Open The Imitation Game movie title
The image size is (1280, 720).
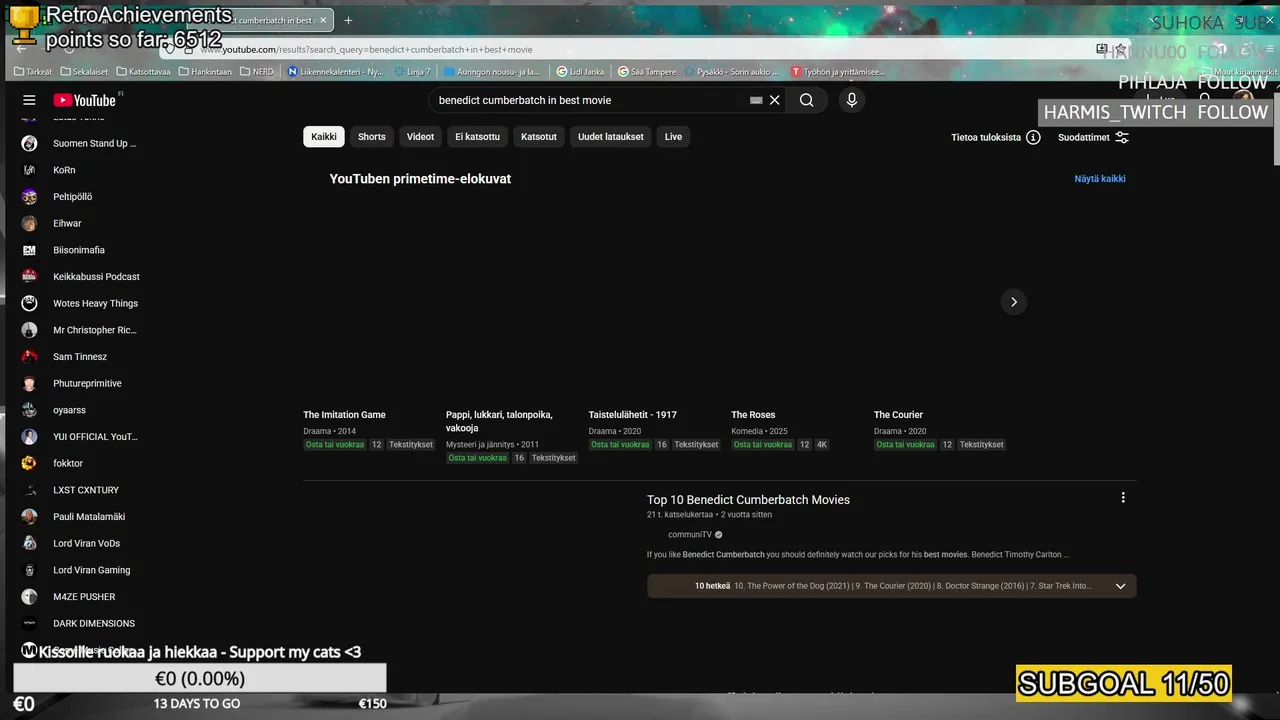[x=344, y=415]
